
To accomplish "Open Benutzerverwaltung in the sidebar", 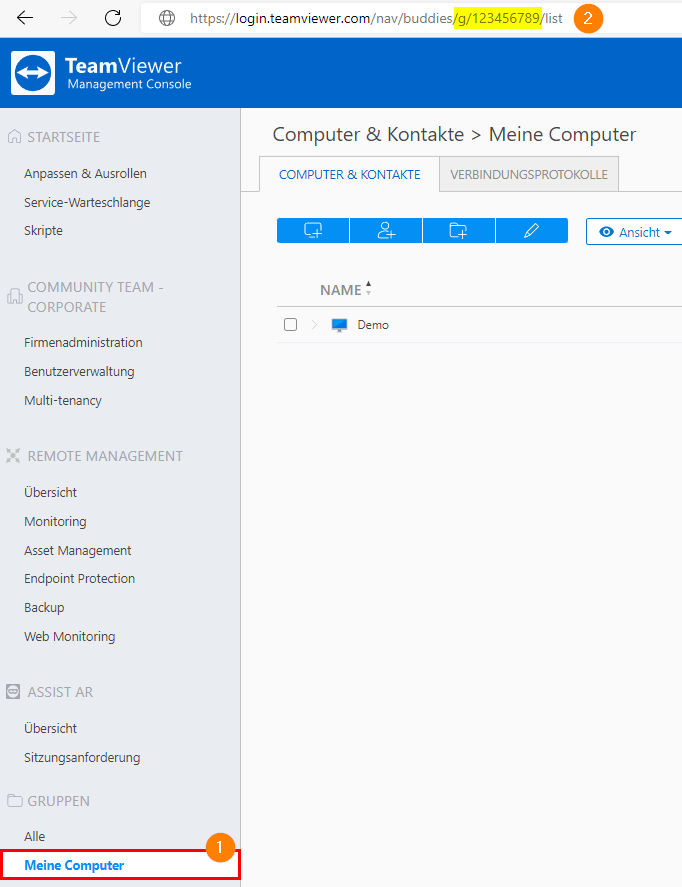I will (79, 372).
